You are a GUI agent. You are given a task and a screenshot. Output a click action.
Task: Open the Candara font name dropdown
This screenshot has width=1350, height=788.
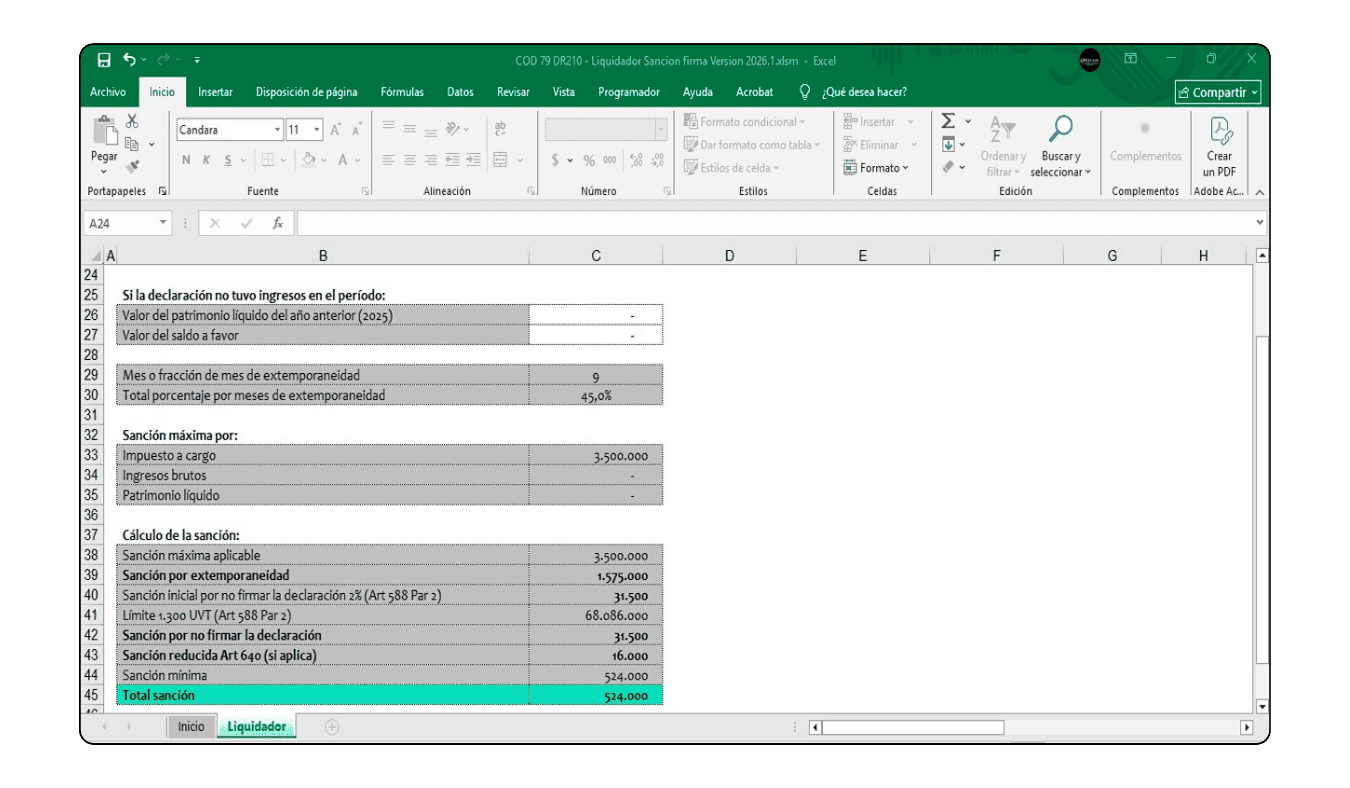click(277, 130)
